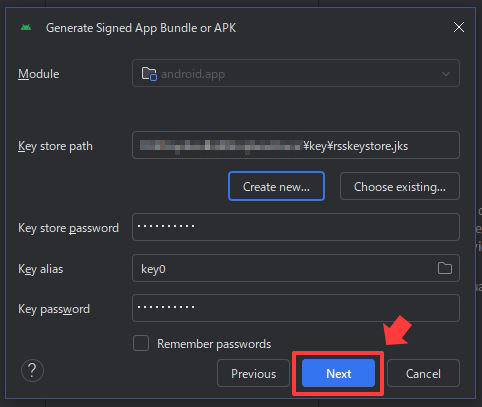The width and height of the screenshot is (482, 407).
Task: Expand the Module dropdown chevron
Action: 446,74
